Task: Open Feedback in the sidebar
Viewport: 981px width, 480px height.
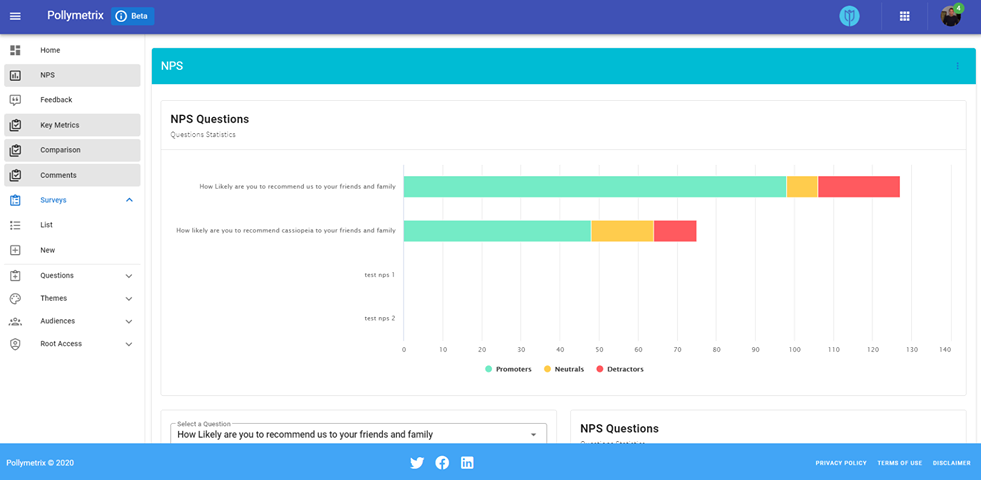Action: pos(72,100)
